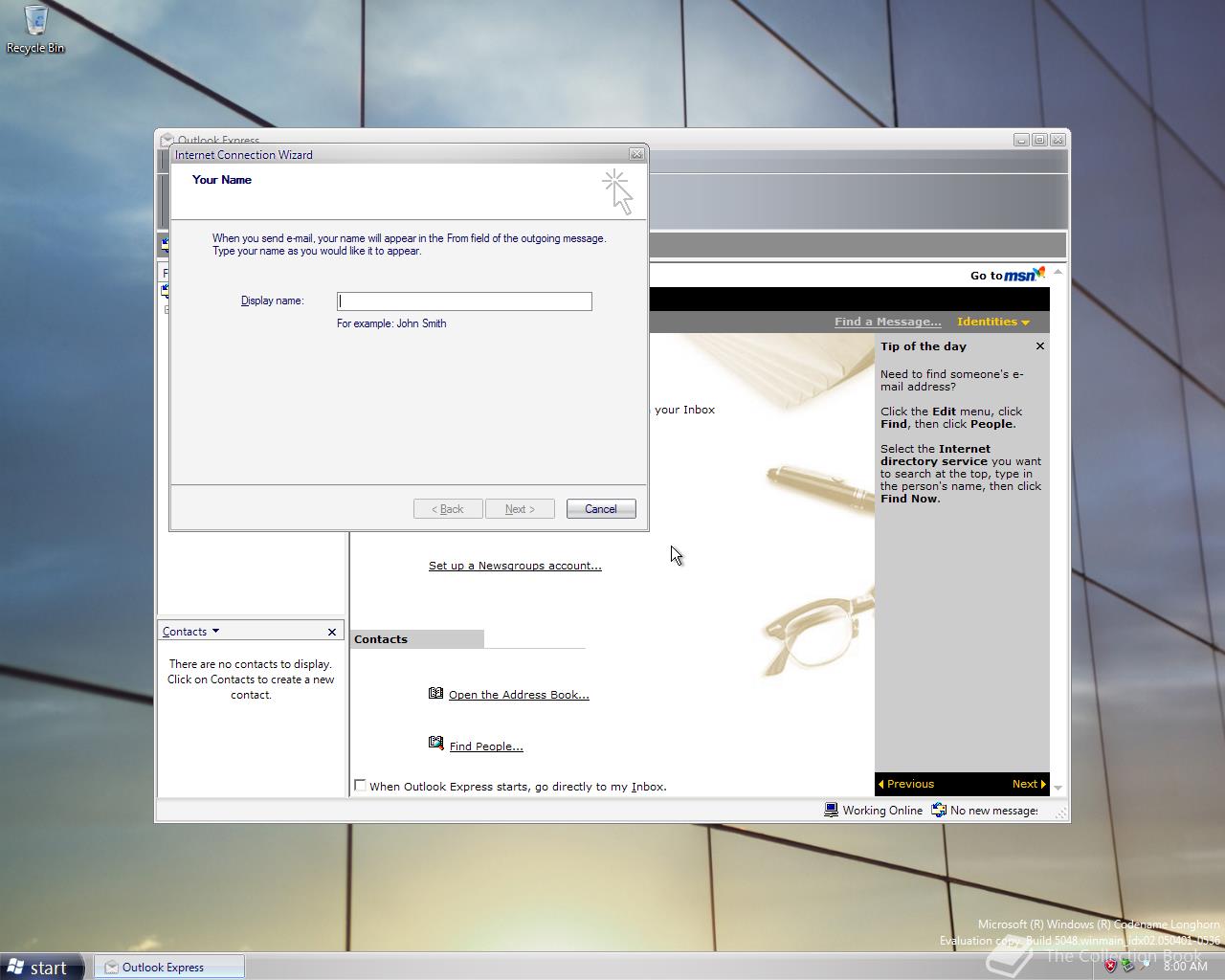This screenshot has width=1225, height=980.
Task: Open the Address Book link
Action: [x=519, y=695]
